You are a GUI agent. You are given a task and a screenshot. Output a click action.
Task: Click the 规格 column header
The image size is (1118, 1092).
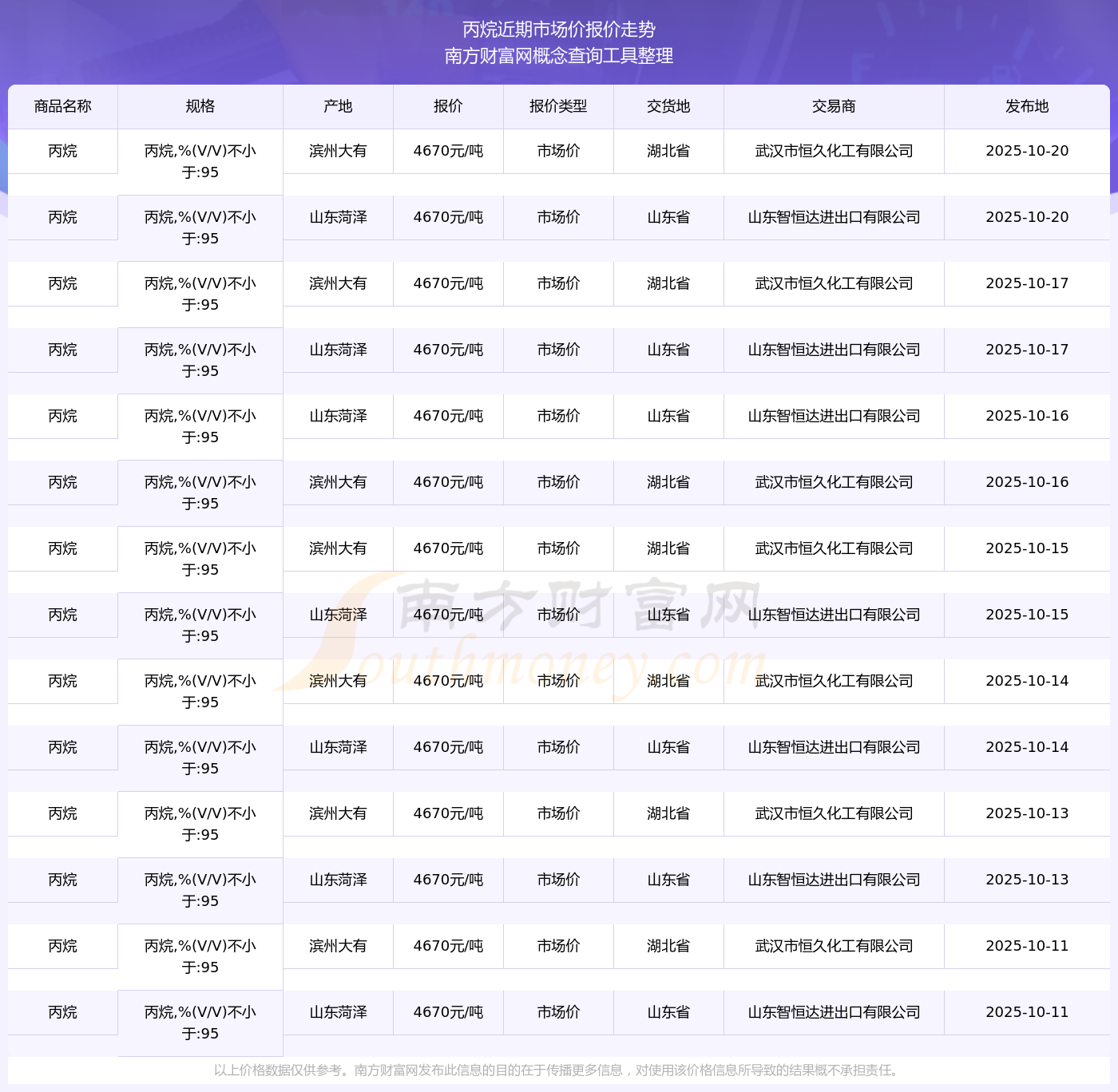(x=200, y=106)
